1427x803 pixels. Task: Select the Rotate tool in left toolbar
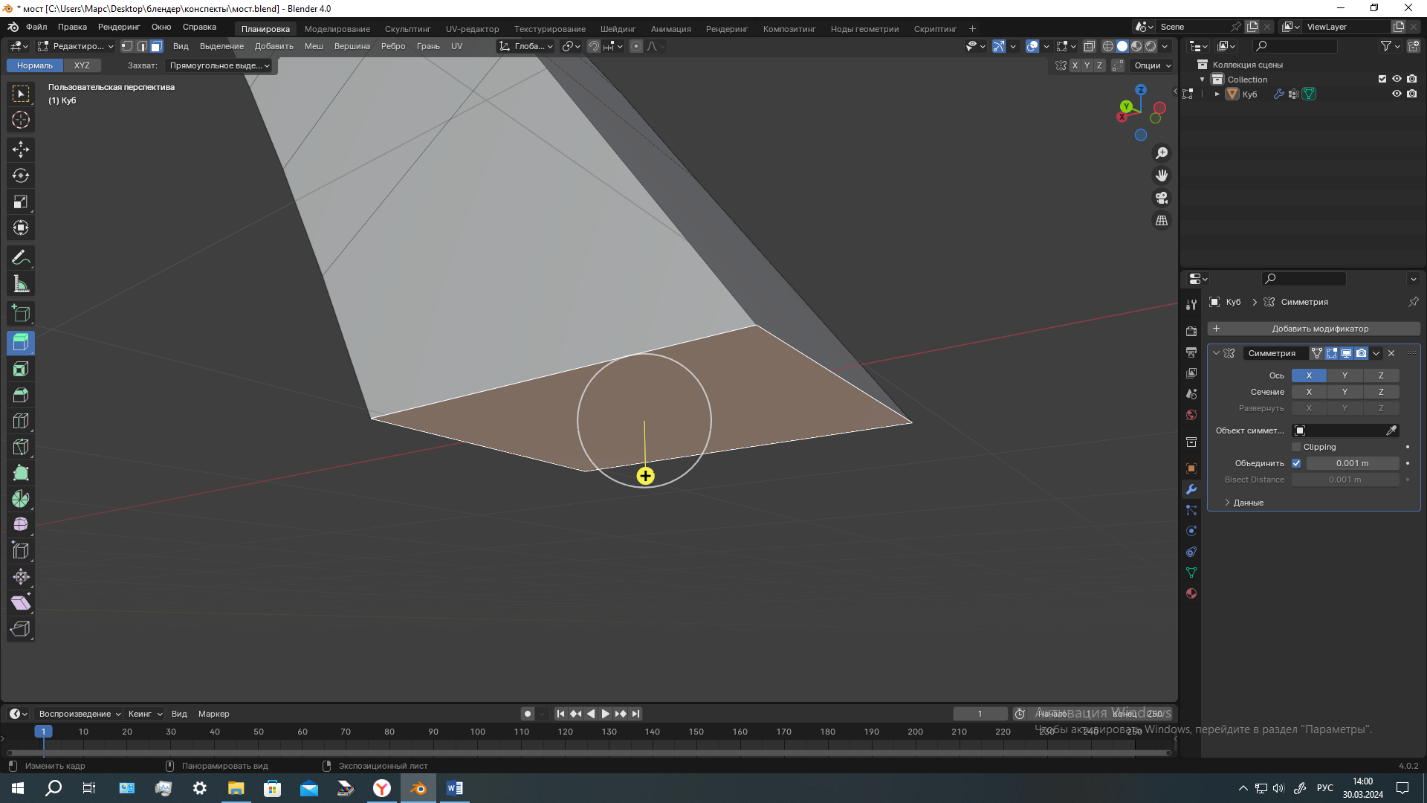click(x=20, y=175)
